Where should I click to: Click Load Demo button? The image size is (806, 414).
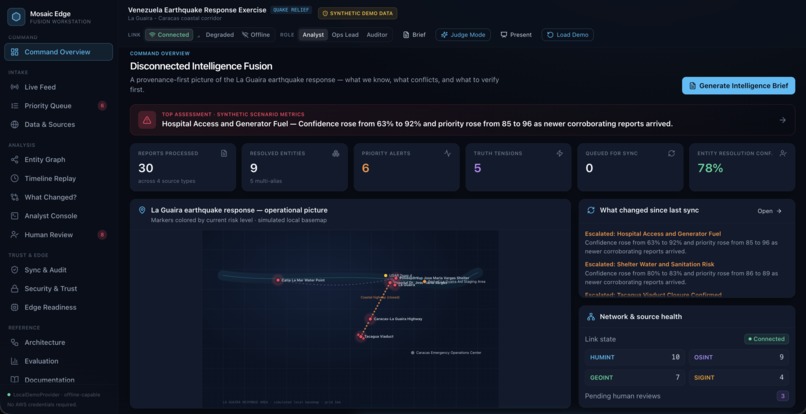pos(567,35)
